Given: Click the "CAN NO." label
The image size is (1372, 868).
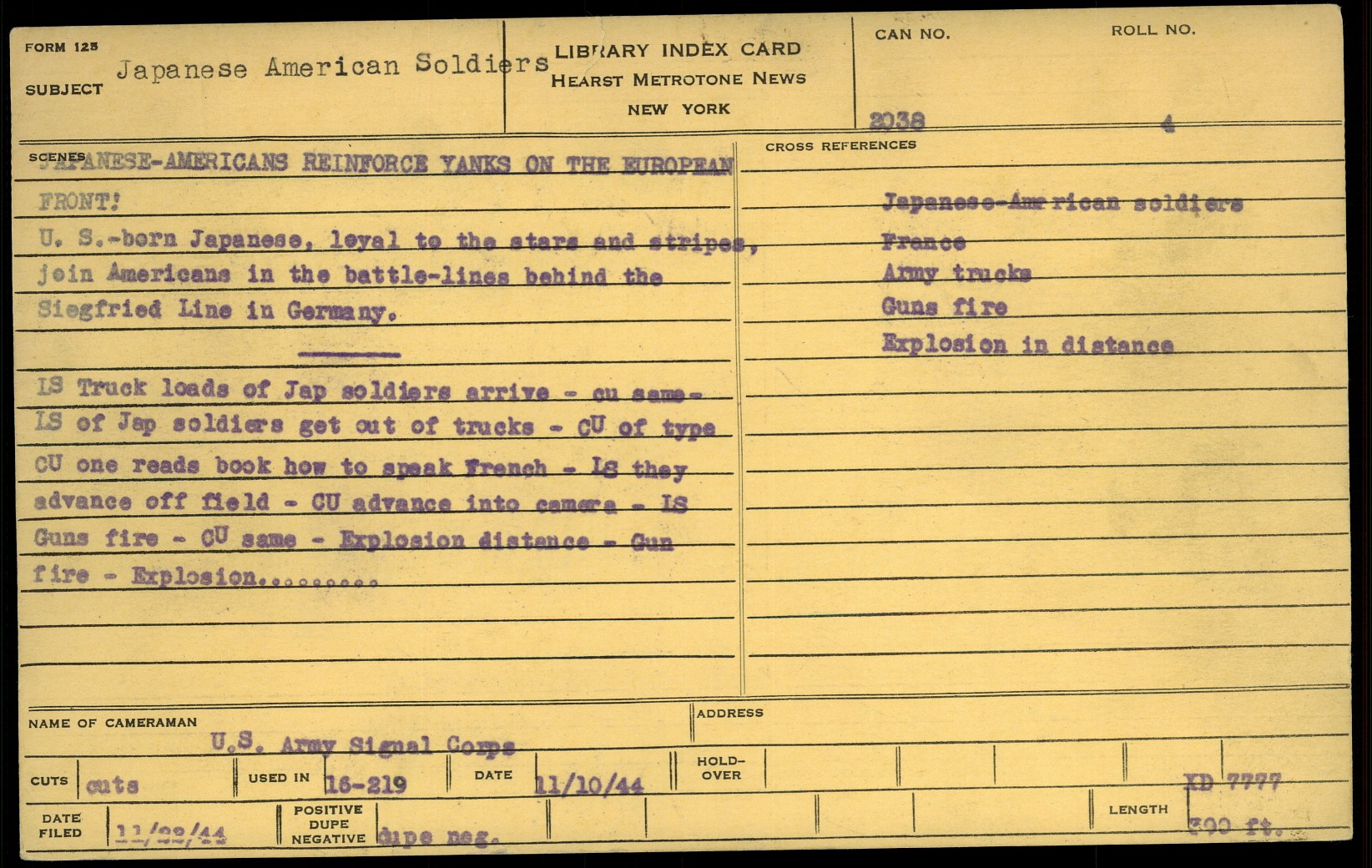Looking at the screenshot, I should tap(911, 34).
